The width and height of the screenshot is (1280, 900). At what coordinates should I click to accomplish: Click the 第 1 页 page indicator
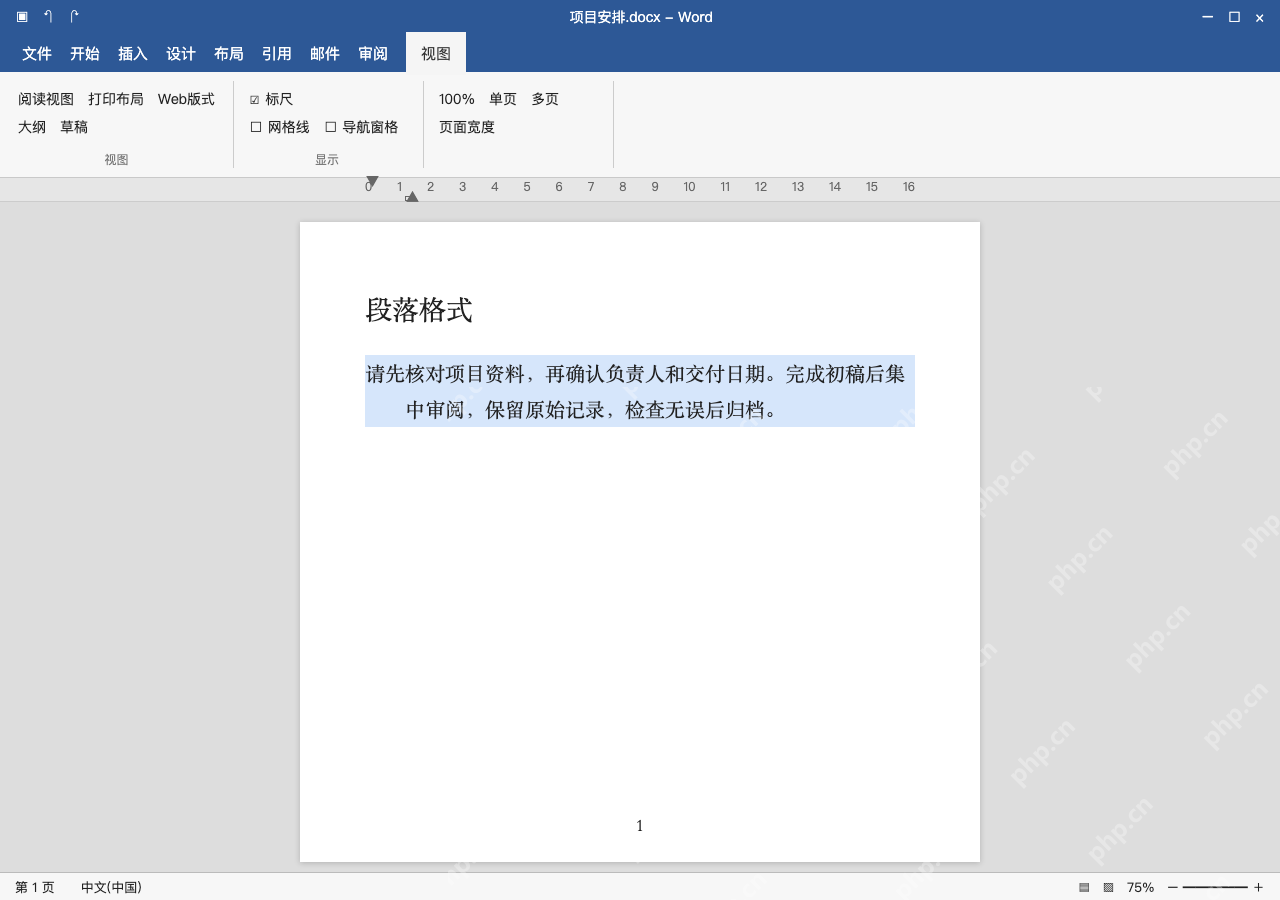[x=35, y=887]
